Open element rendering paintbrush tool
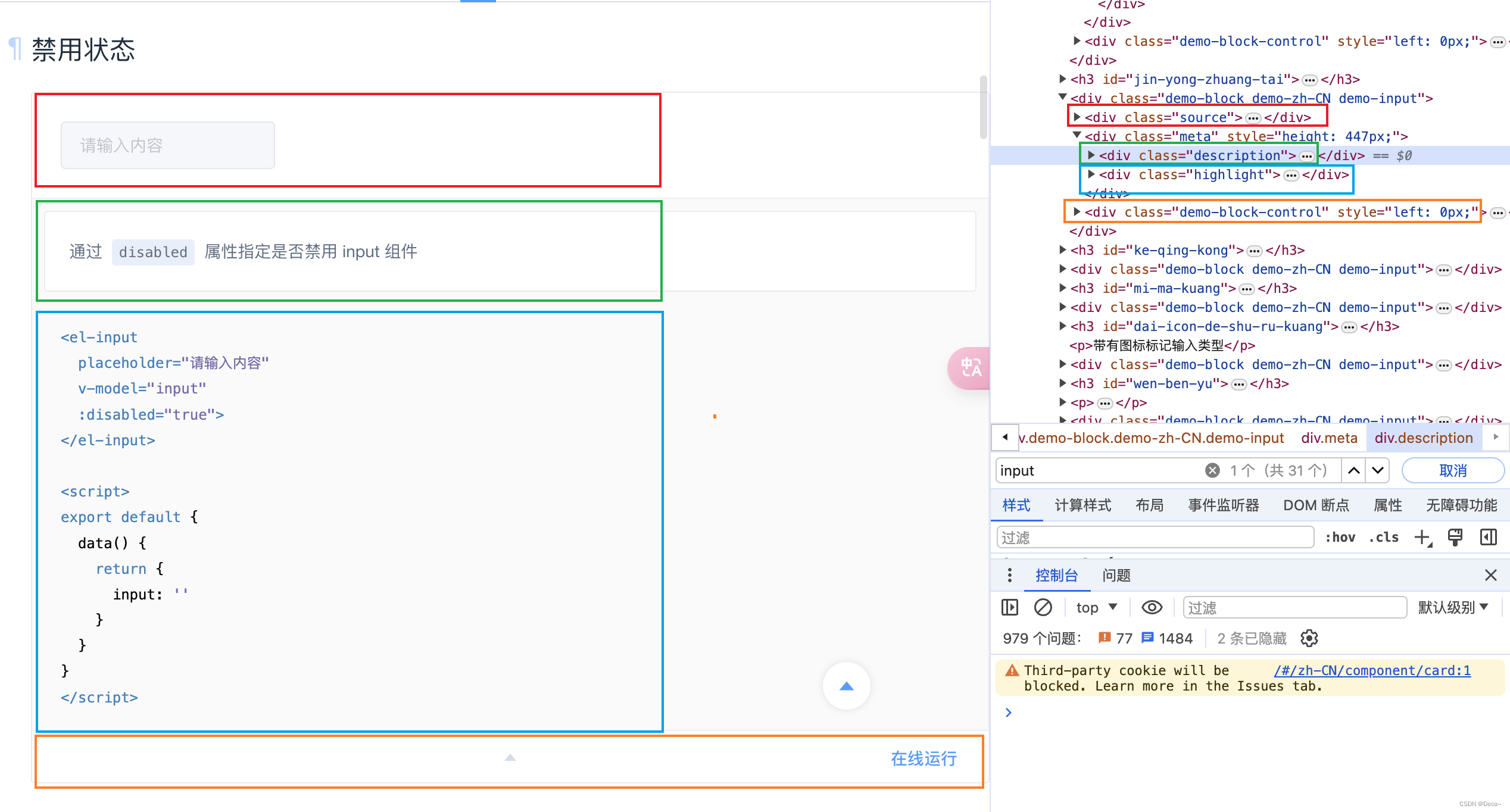 1455,538
